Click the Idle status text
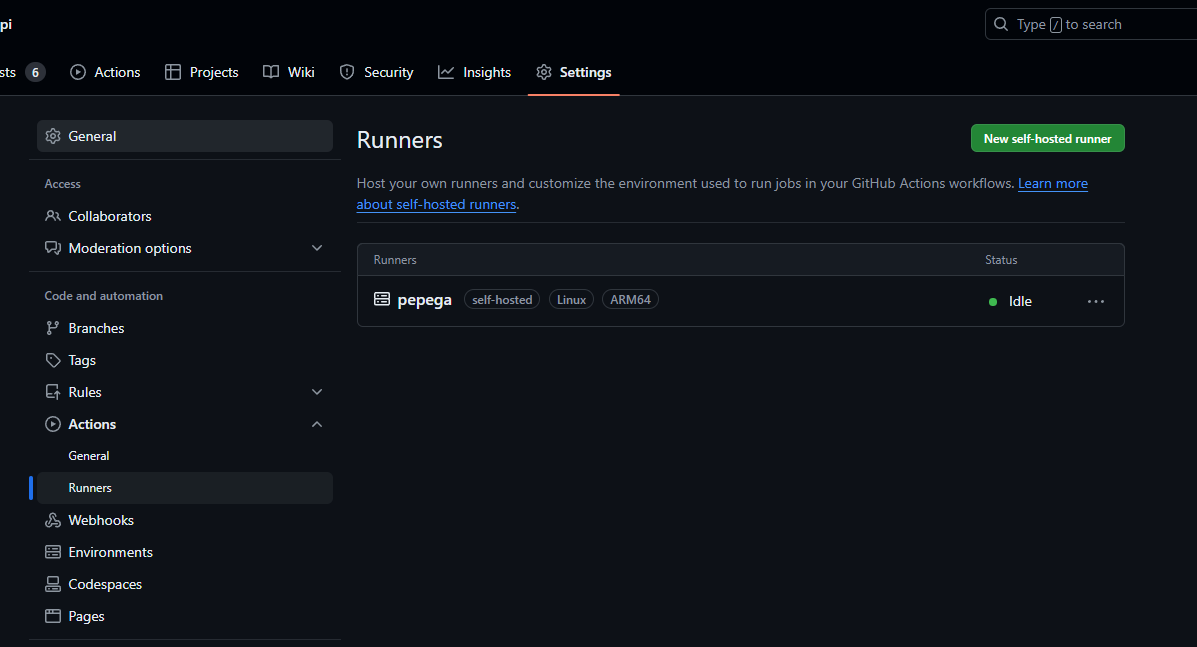1197x647 pixels. click(x=1020, y=301)
